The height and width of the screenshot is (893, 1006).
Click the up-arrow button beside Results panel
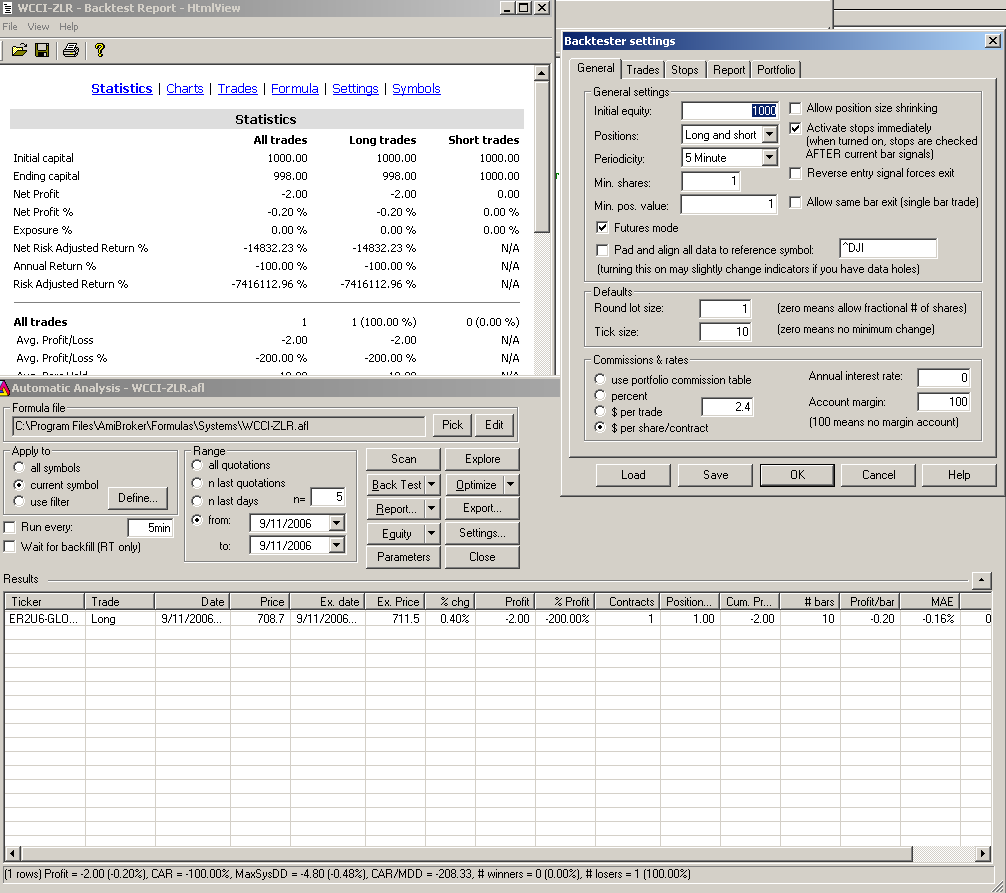tap(981, 580)
